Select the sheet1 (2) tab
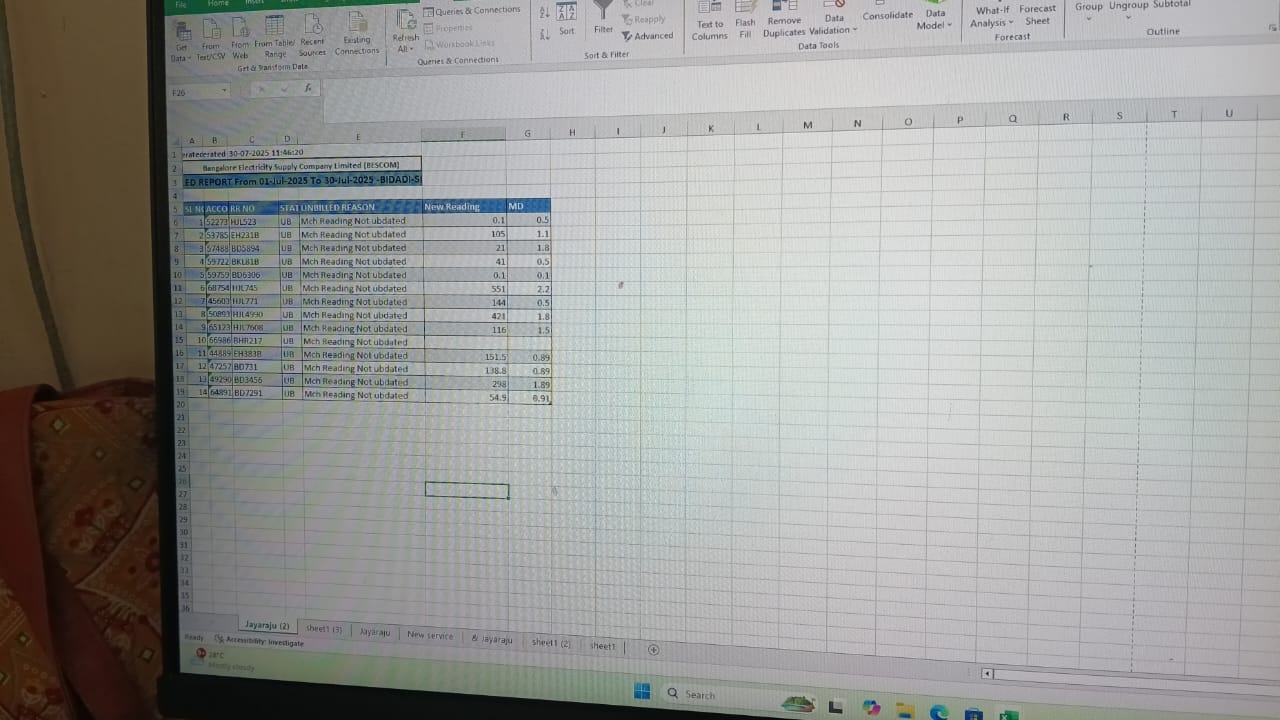 pyautogui.click(x=551, y=642)
